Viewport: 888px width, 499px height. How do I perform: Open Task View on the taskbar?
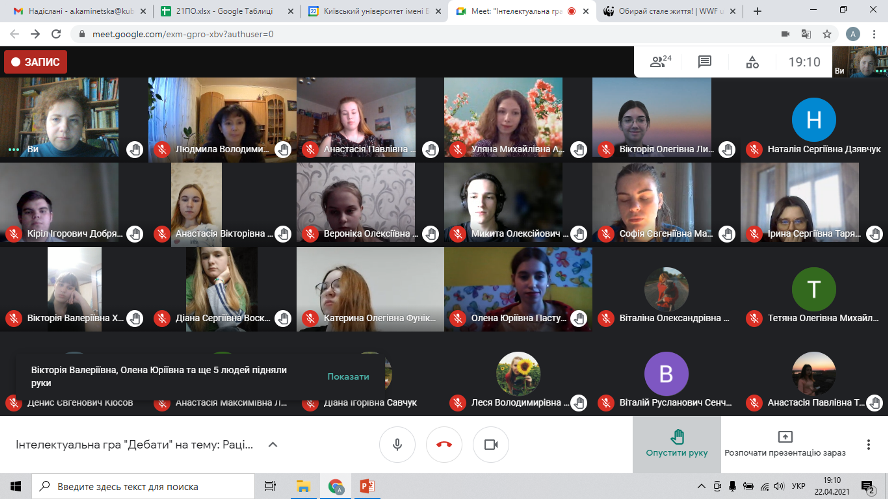270,486
